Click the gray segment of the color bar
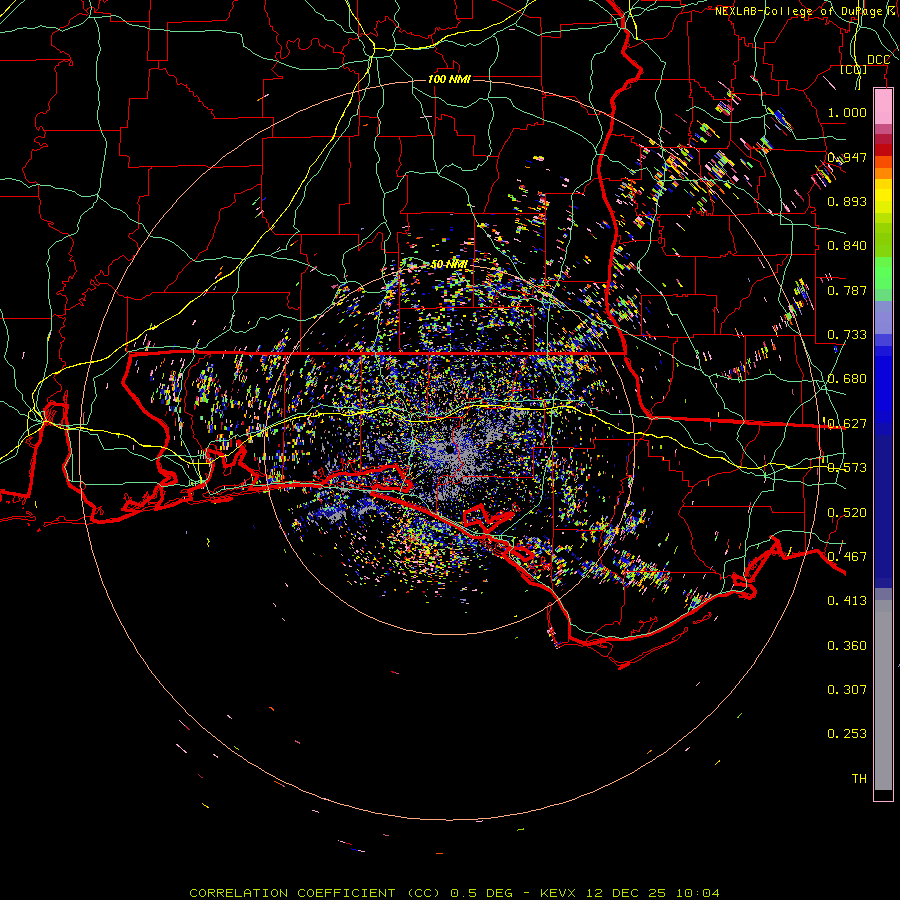The image size is (900, 900). tap(883, 695)
